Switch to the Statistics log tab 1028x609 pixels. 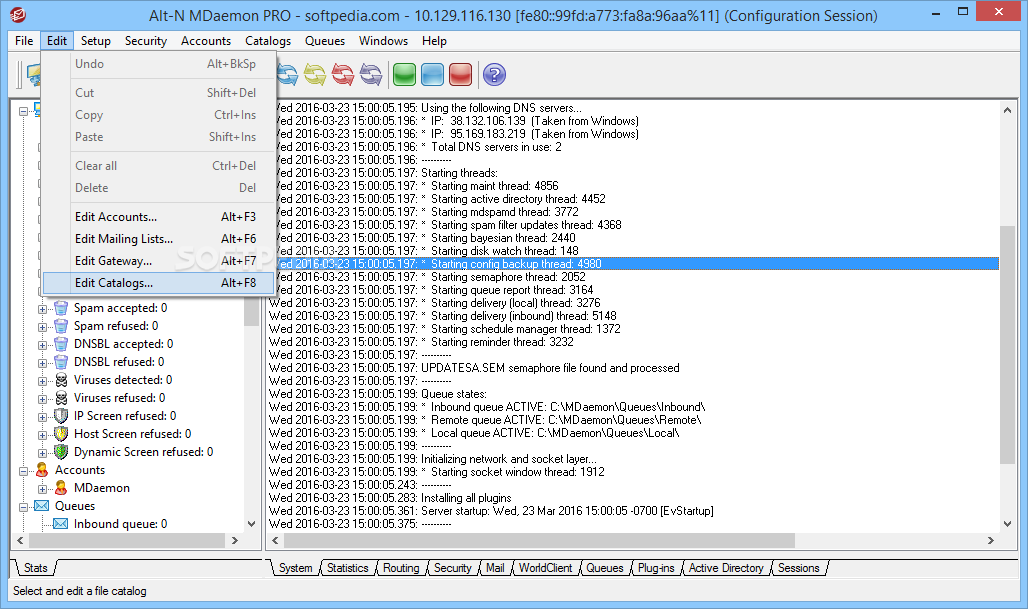coord(347,568)
